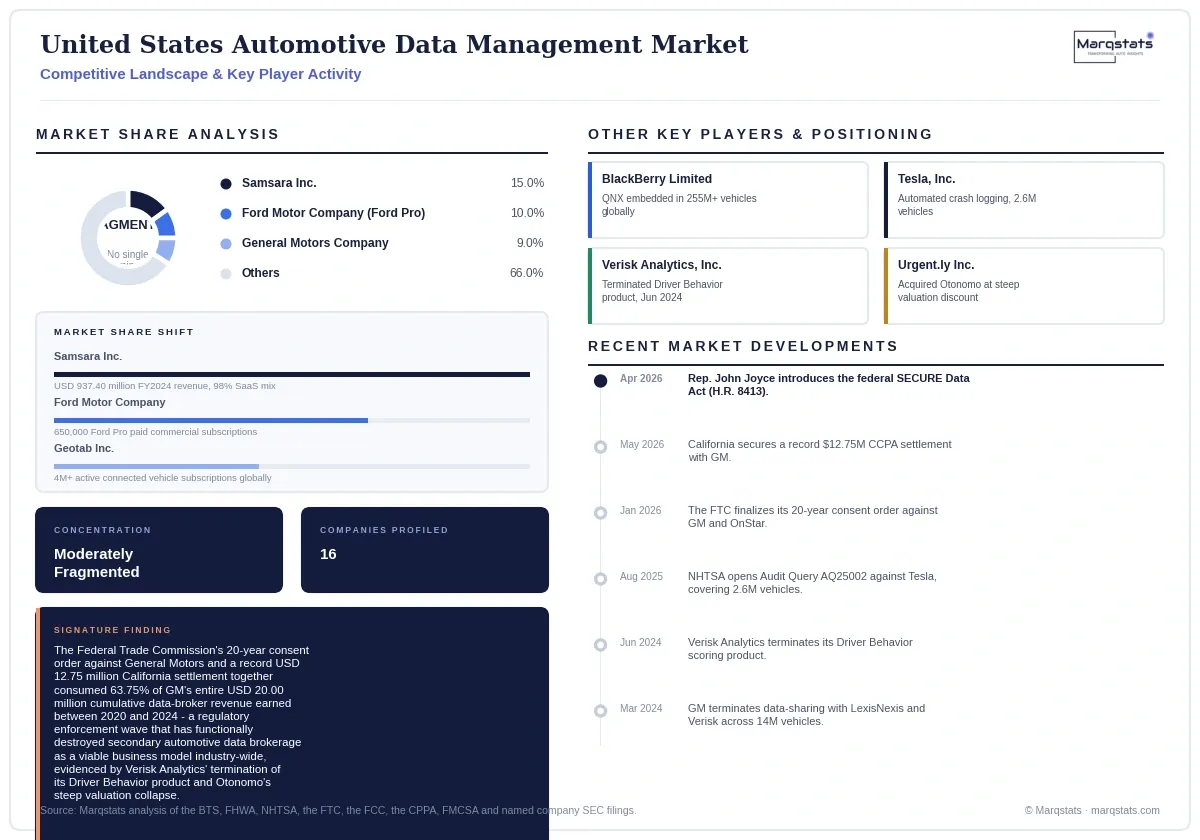The image size is (1200, 840).
Task: Click GM terminates LexisNexis data-sharing entry
Action: coord(807,715)
